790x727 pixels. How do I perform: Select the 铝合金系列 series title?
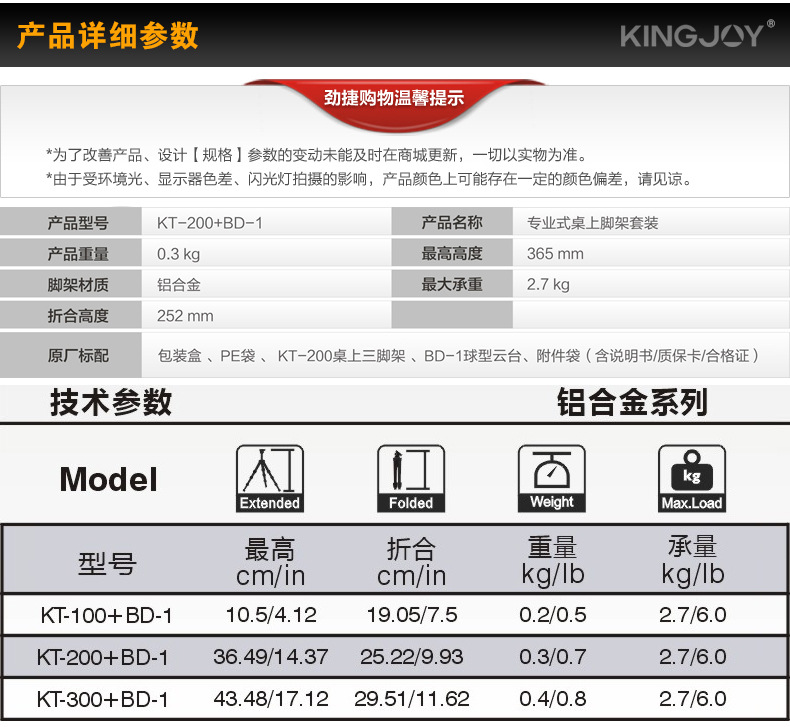point(632,403)
